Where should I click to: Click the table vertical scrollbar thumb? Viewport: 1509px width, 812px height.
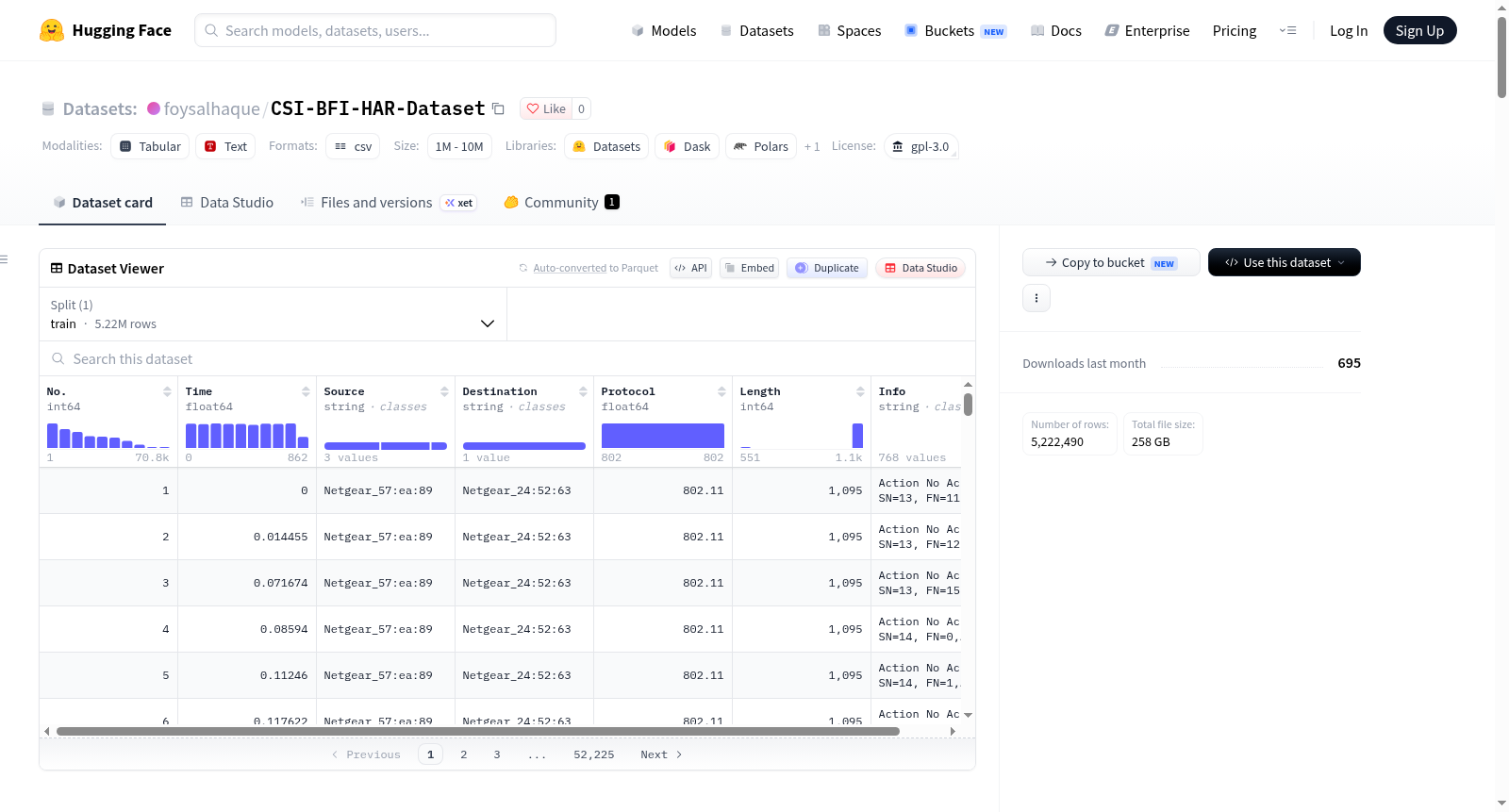coord(968,405)
